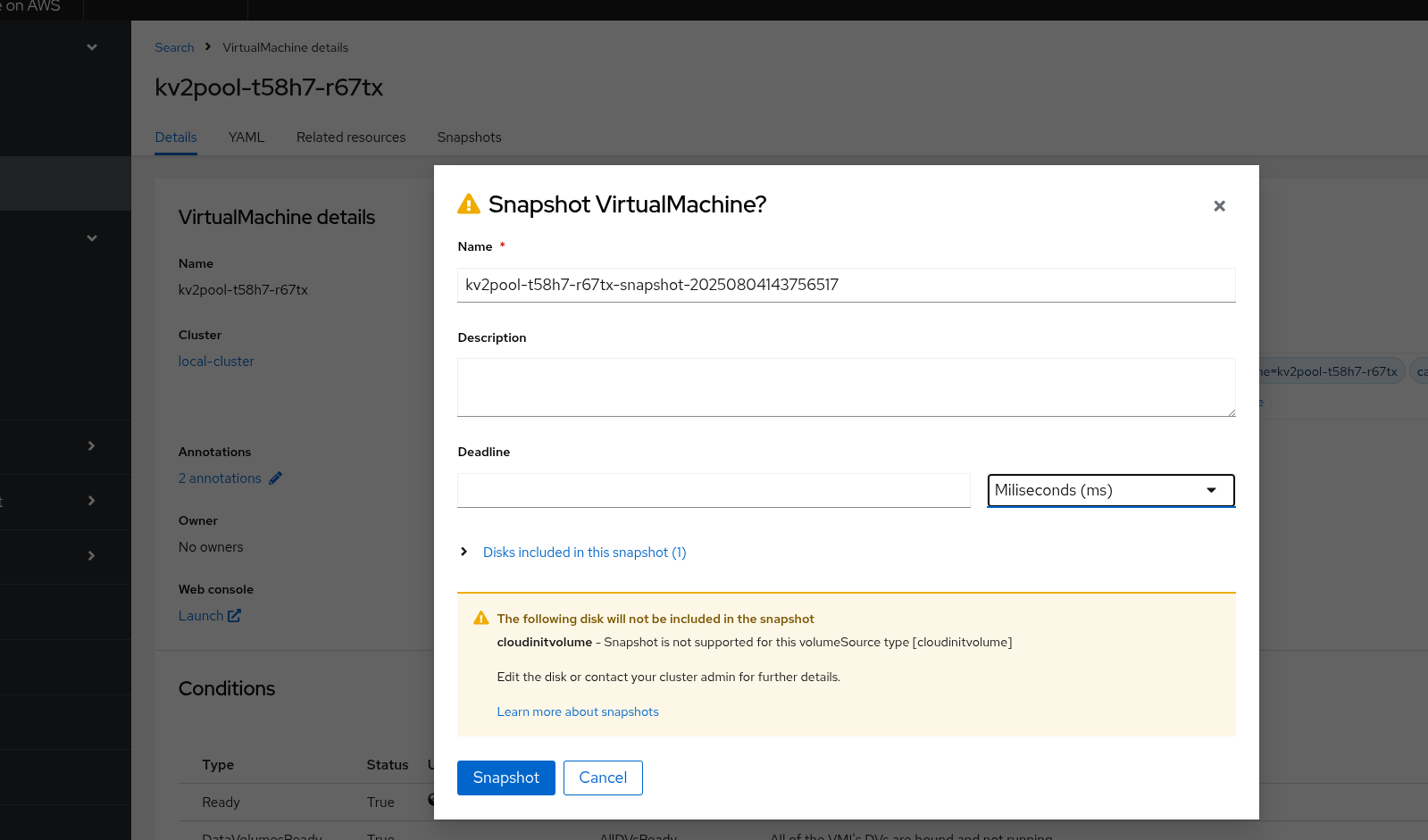Image resolution: width=1428 pixels, height=840 pixels.
Task: Focus the Description text area
Action: pos(846,387)
